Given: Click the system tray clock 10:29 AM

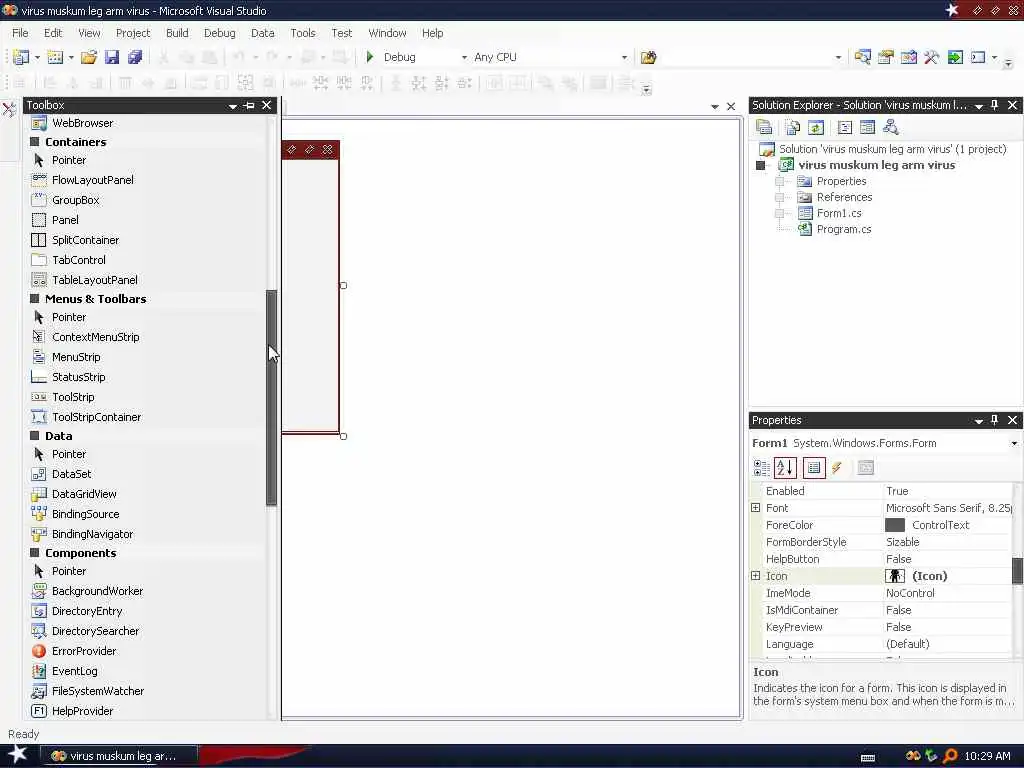Looking at the screenshot, I should click(987, 756).
